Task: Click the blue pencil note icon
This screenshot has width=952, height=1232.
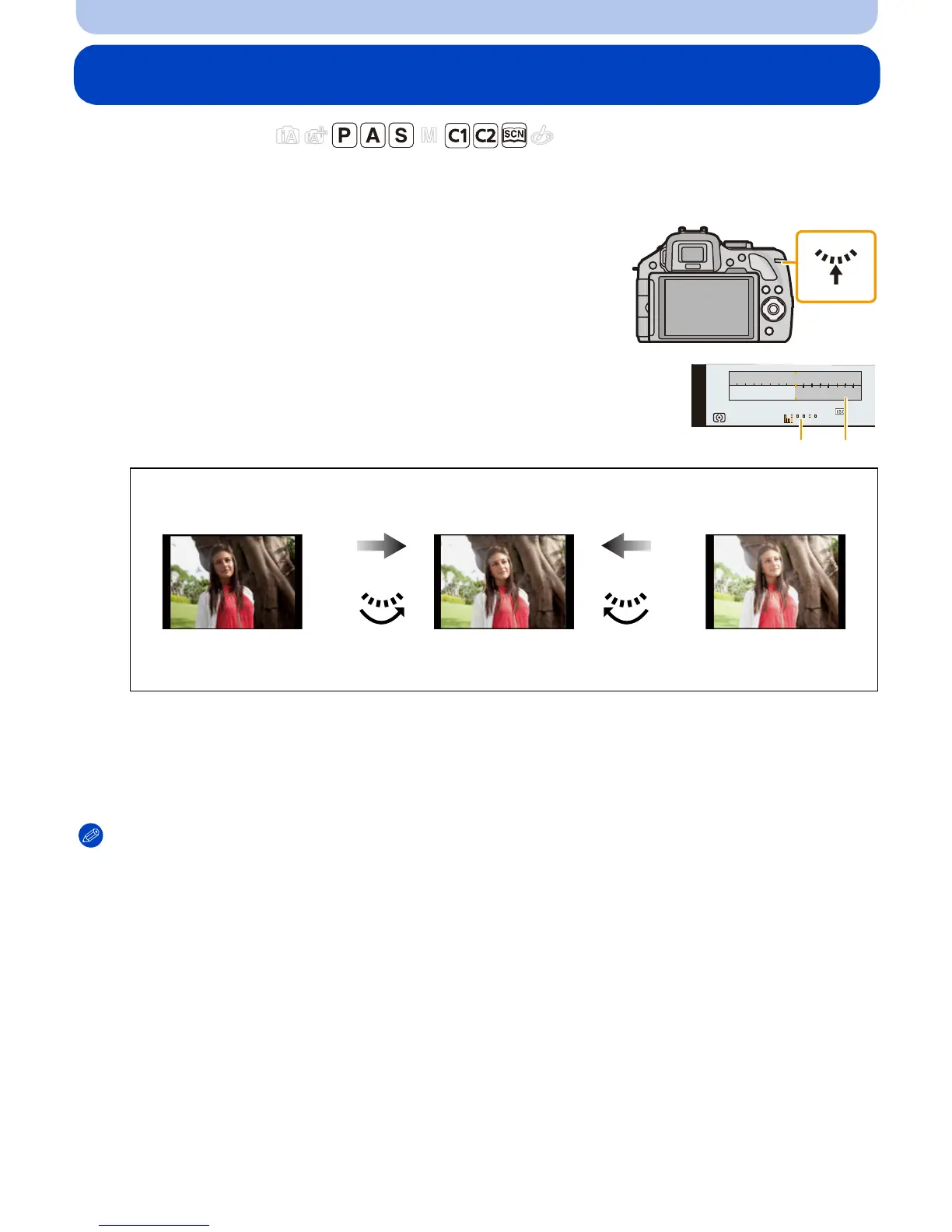Action: 91,836
